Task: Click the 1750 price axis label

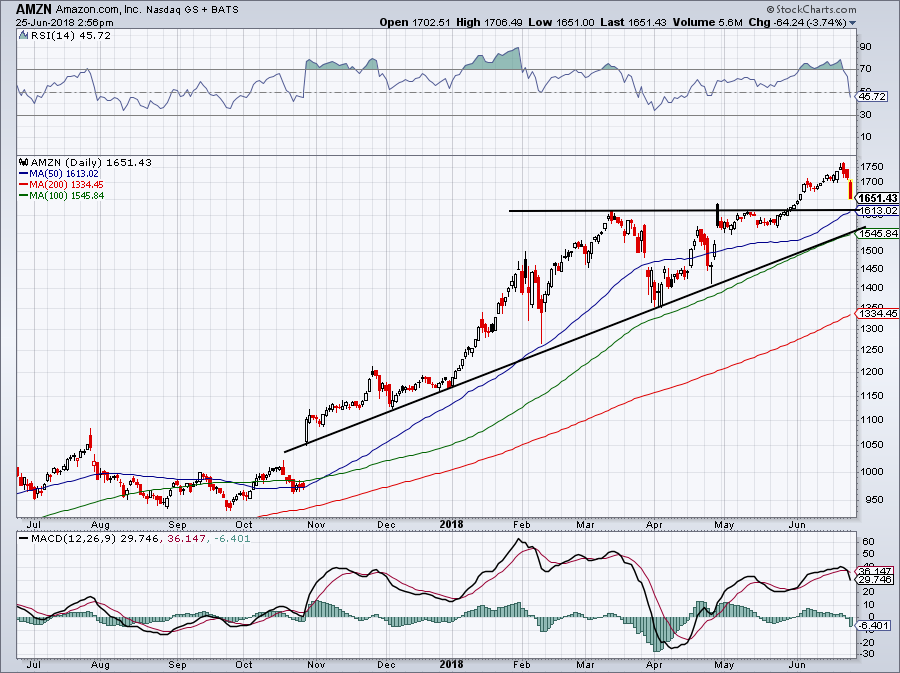Action: [872, 166]
